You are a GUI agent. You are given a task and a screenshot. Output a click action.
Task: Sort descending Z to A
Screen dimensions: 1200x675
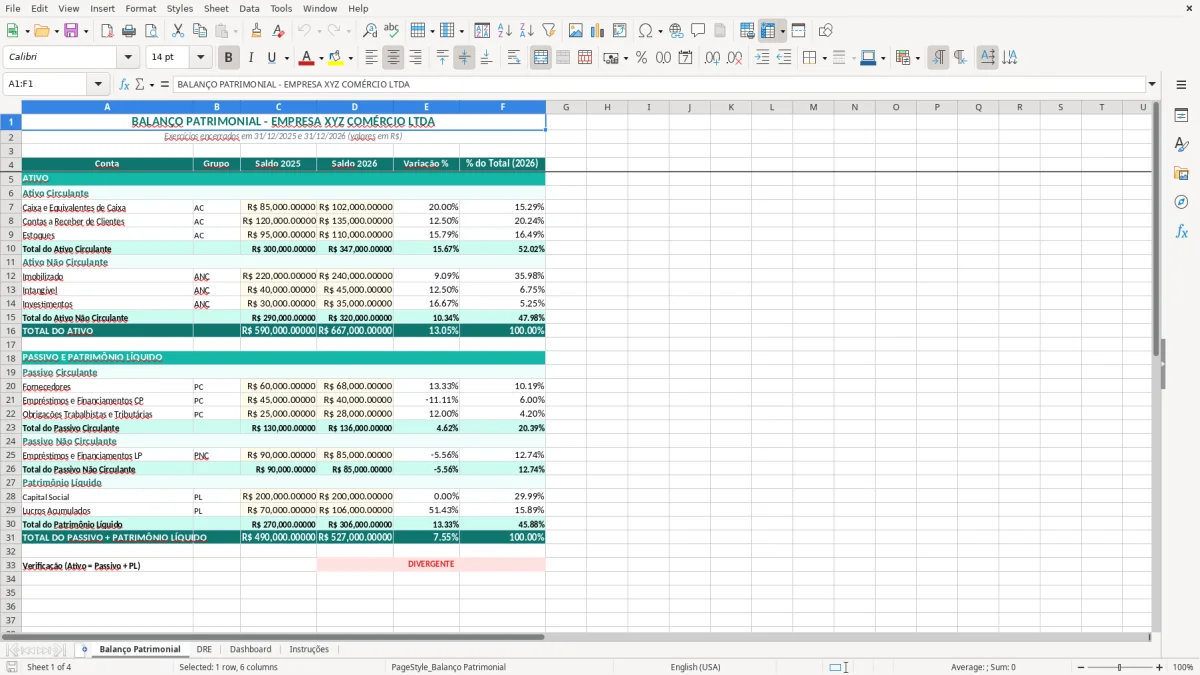(x=526, y=31)
